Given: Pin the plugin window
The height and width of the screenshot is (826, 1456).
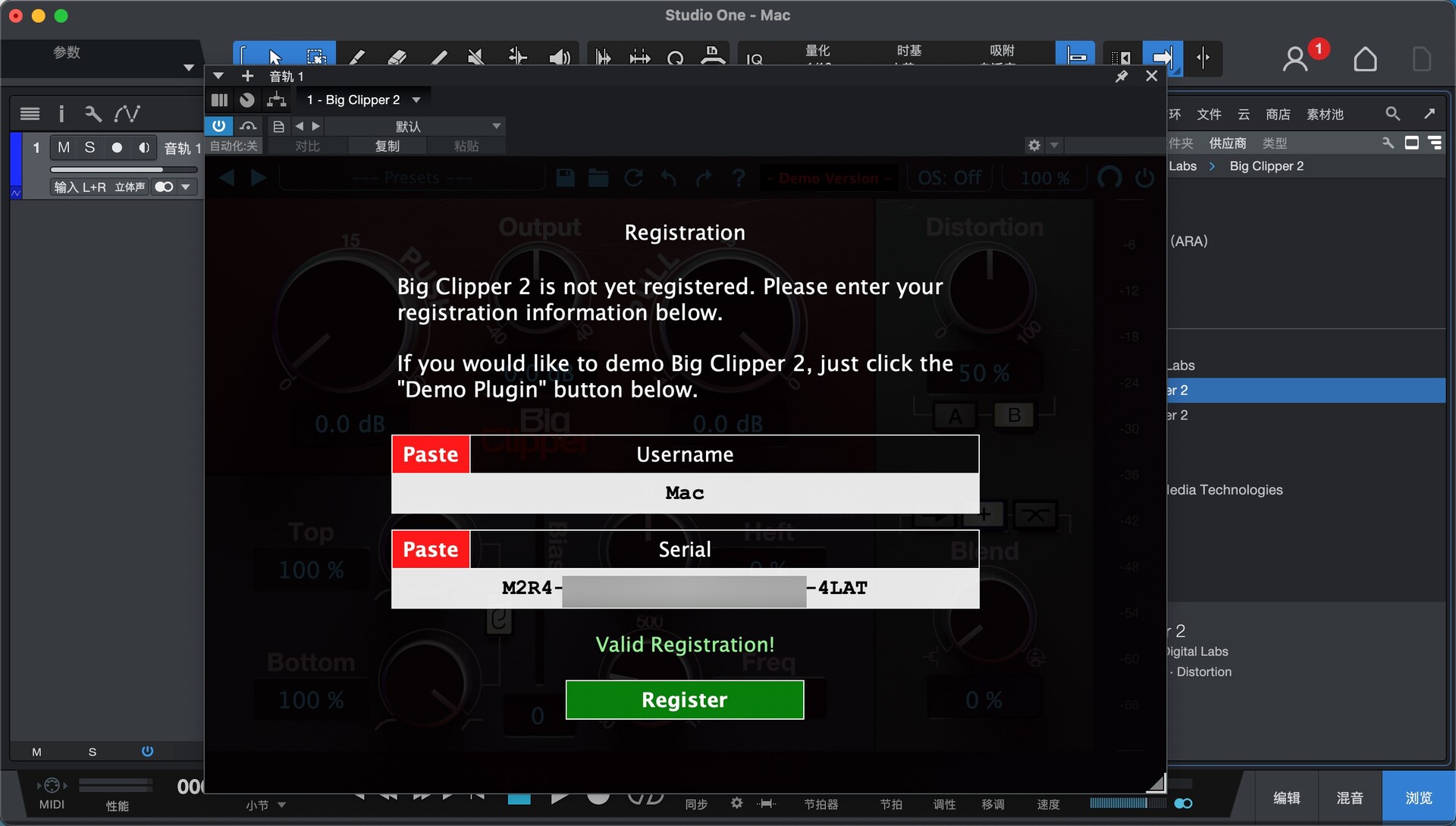Looking at the screenshot, I should [x=1122, y=76].
